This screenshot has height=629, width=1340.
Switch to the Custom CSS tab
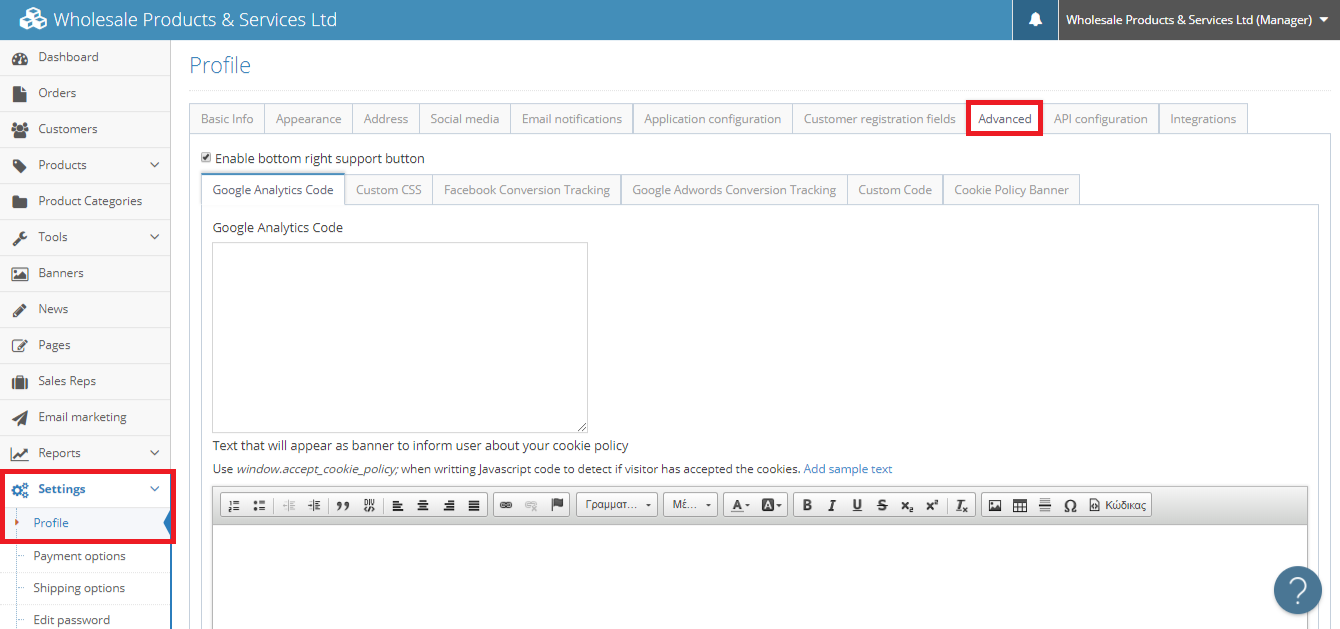[388, 188]
